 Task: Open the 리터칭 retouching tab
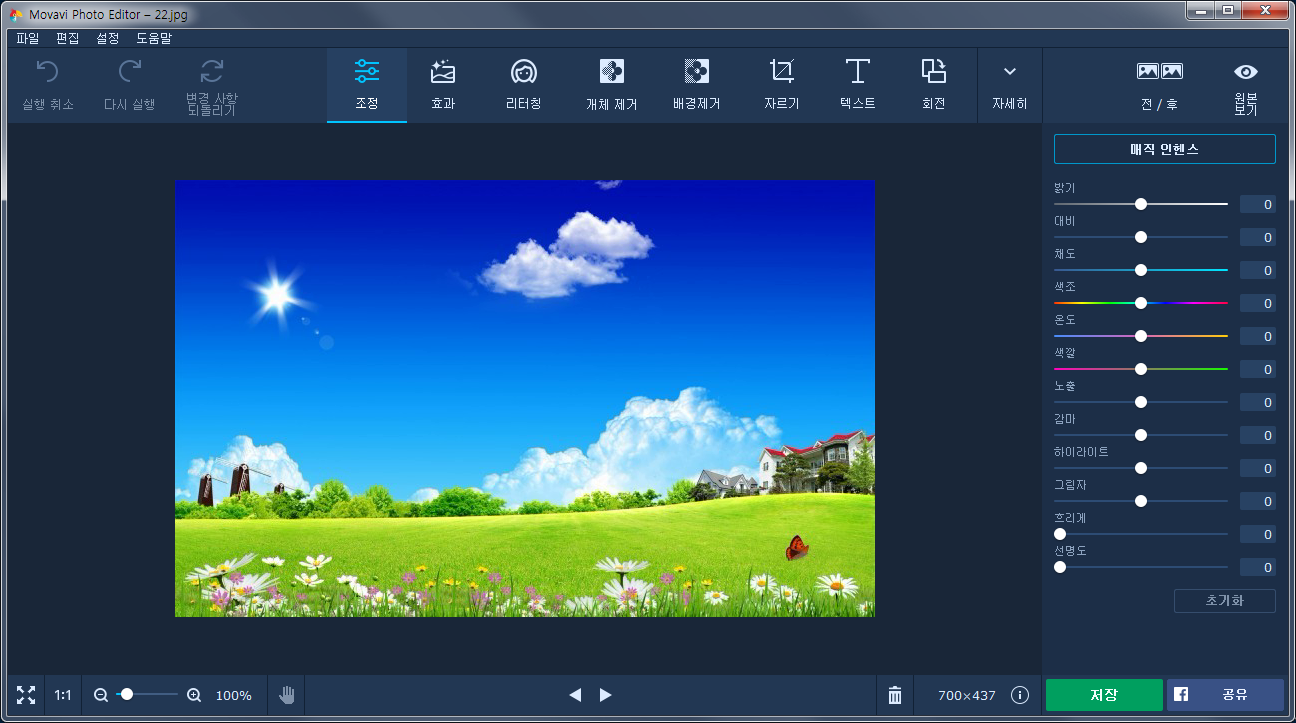pos(524,85)
